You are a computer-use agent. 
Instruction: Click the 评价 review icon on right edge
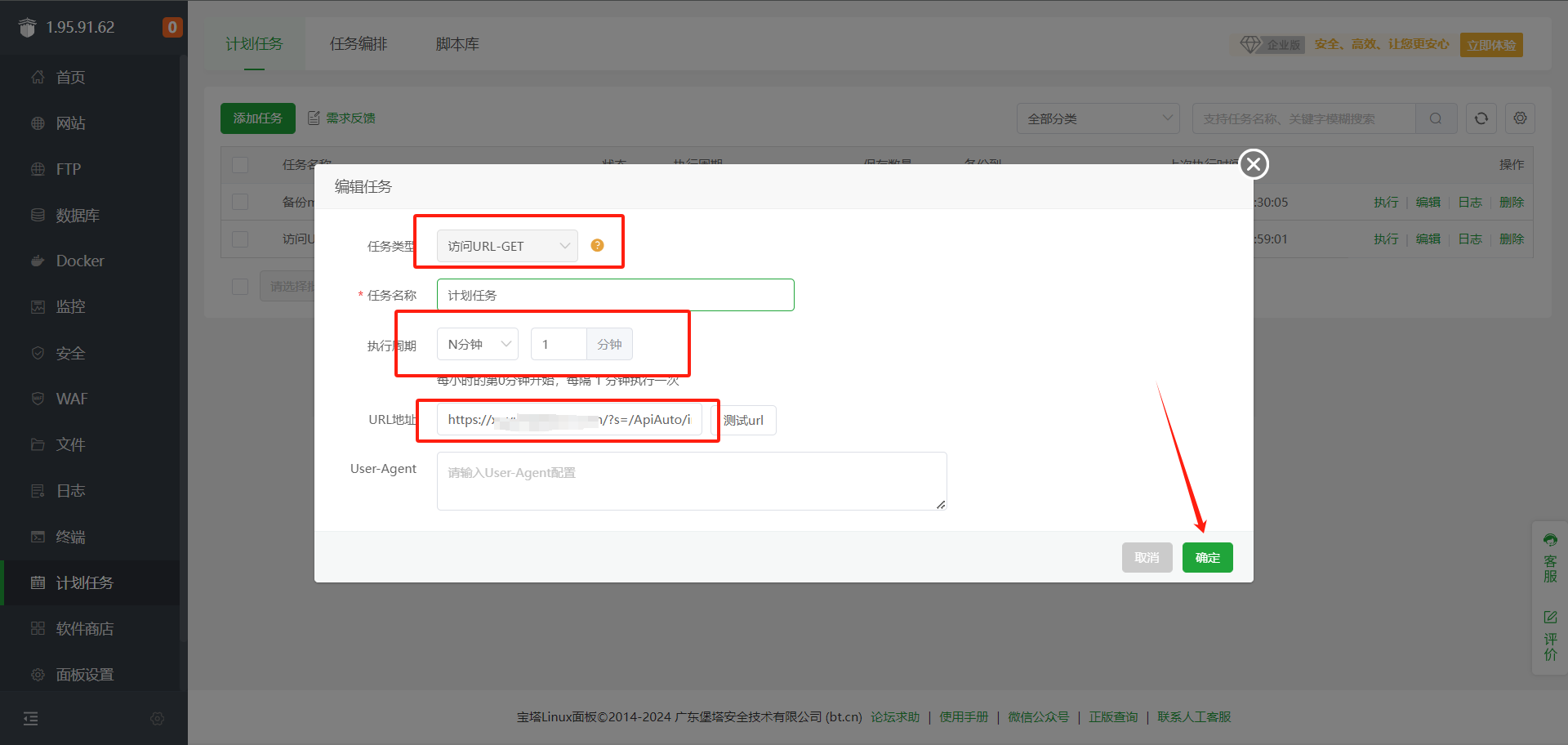[x=1549, y=618]
